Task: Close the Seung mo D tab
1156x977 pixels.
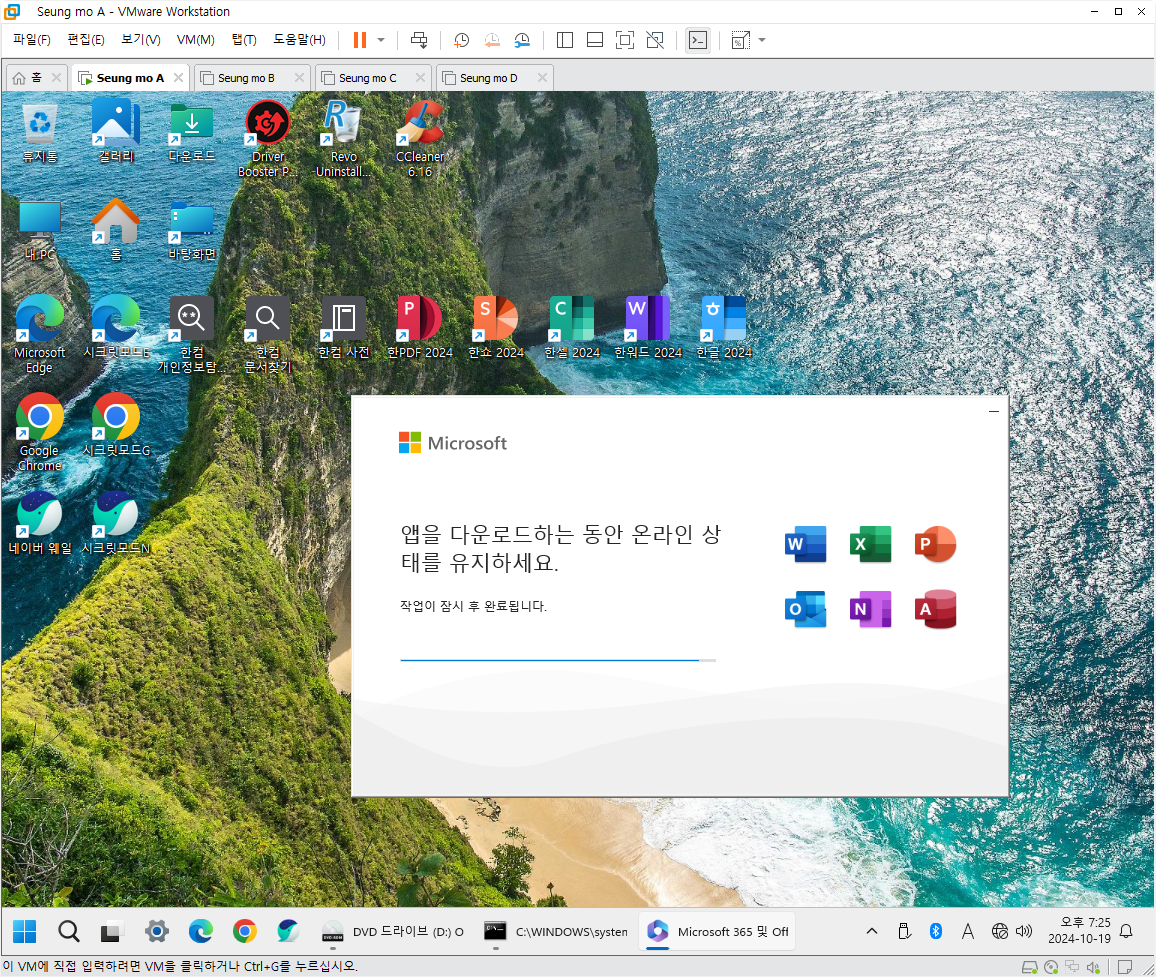Action: click(x=543, y=77)
